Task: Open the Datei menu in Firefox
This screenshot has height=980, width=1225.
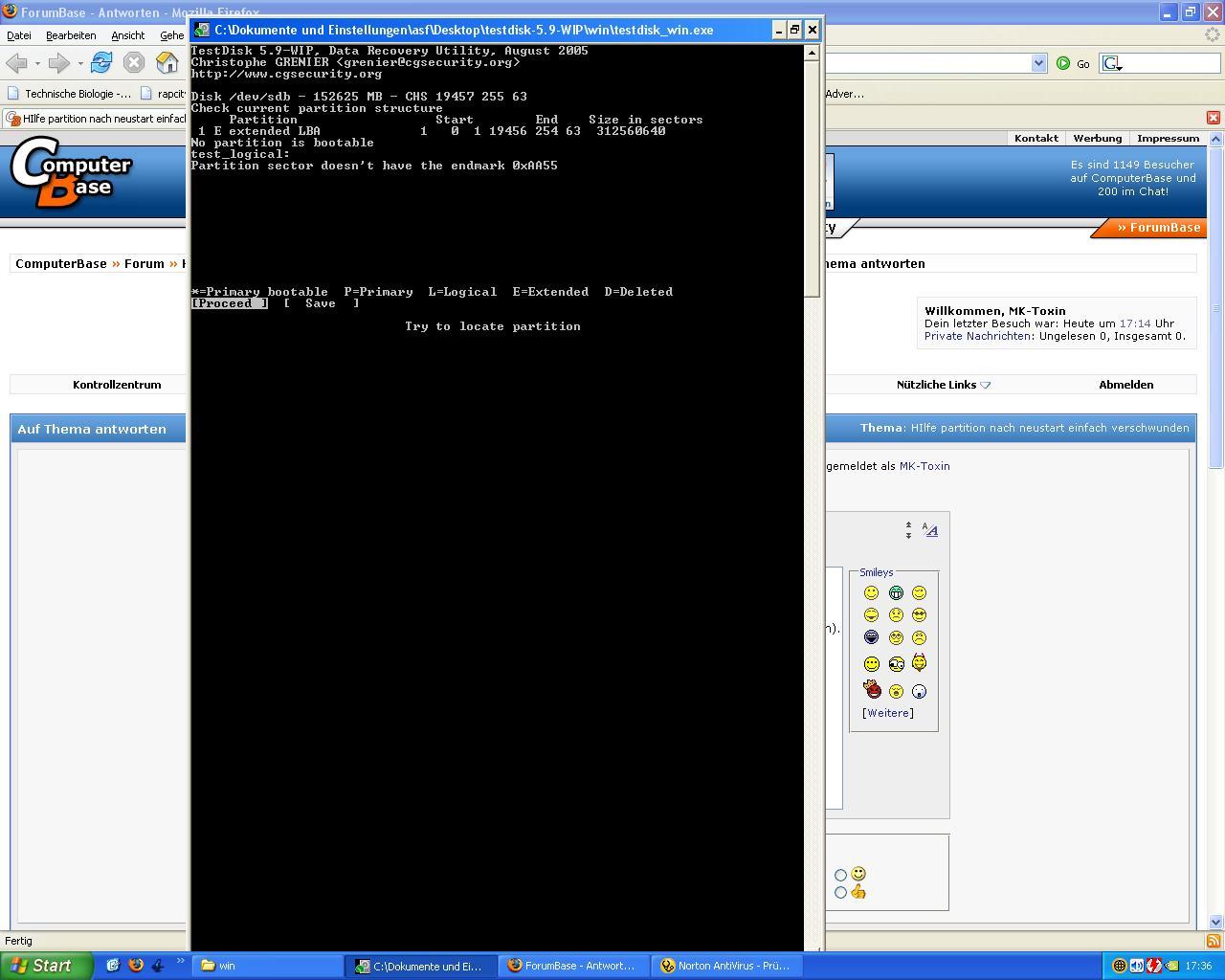Action: pyautogui.click(x=19, y=35)
